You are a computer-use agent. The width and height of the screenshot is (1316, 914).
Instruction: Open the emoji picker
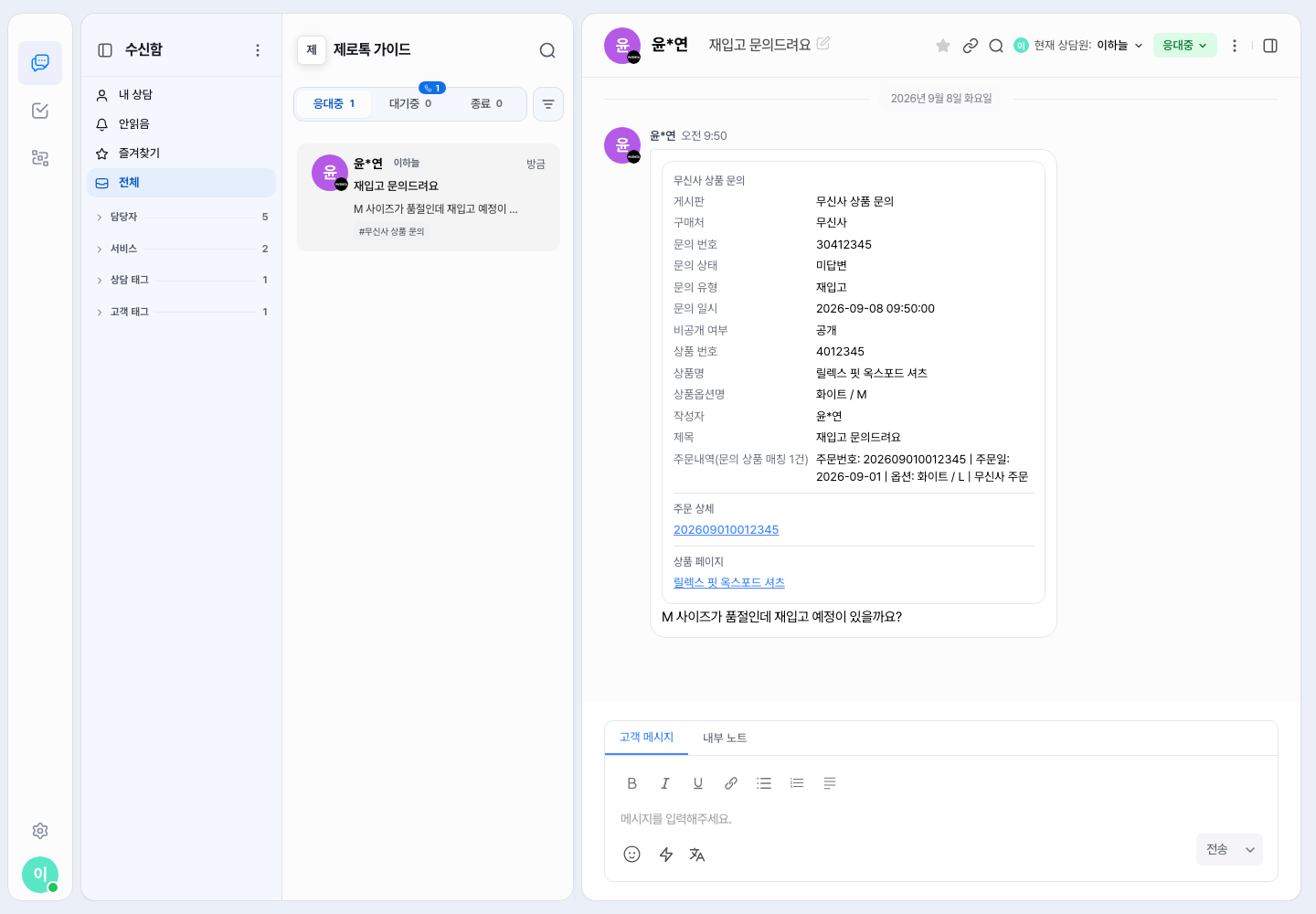point(631,854)
